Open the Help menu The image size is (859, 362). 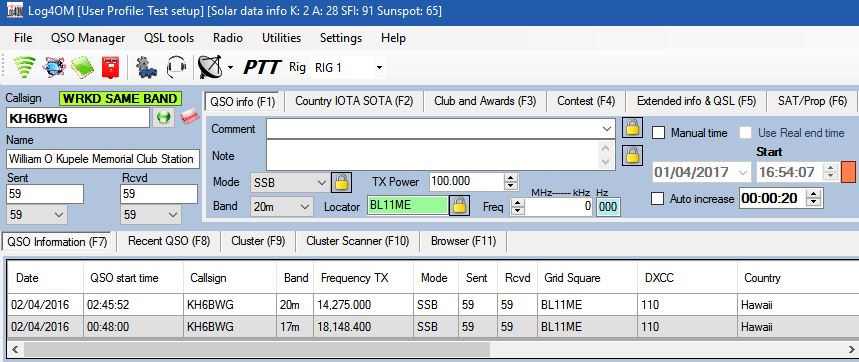click(393, 38)
